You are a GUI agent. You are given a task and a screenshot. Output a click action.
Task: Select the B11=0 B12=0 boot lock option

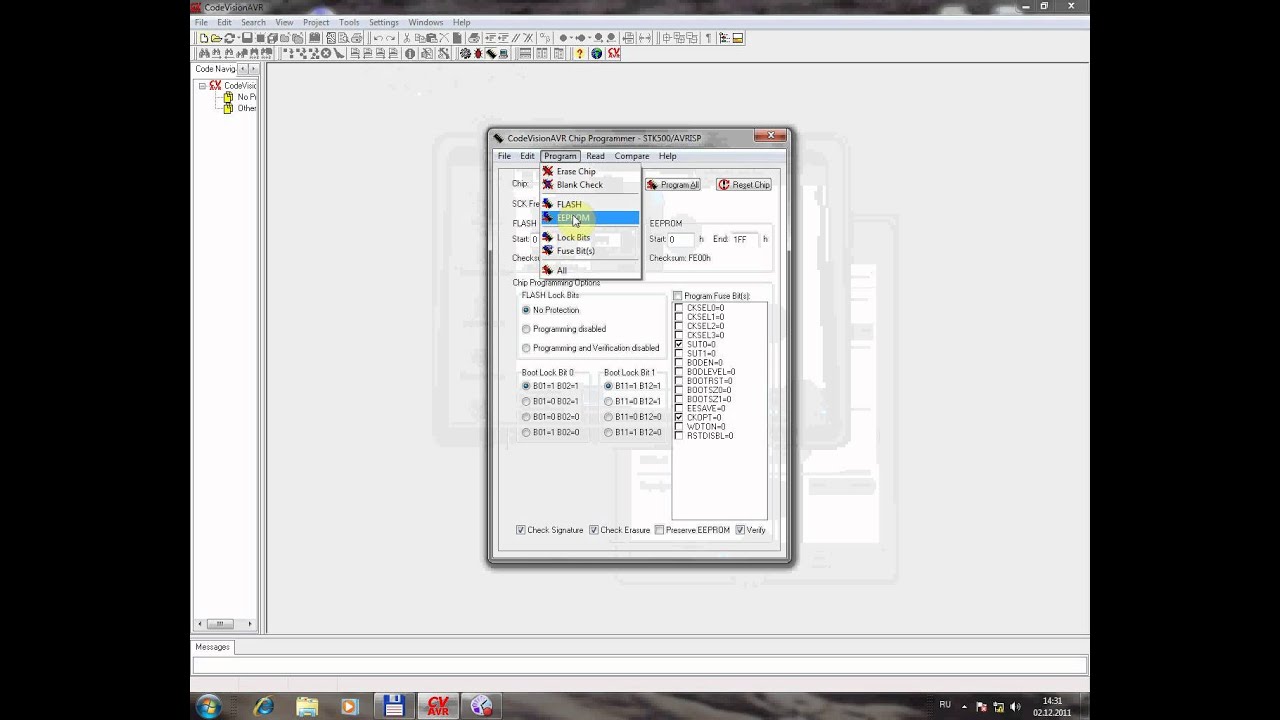coord(608,417)
